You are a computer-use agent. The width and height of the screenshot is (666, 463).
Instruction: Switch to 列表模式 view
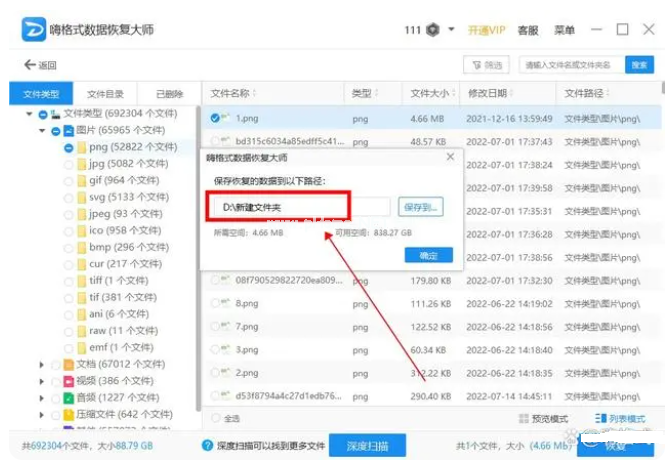620,419
